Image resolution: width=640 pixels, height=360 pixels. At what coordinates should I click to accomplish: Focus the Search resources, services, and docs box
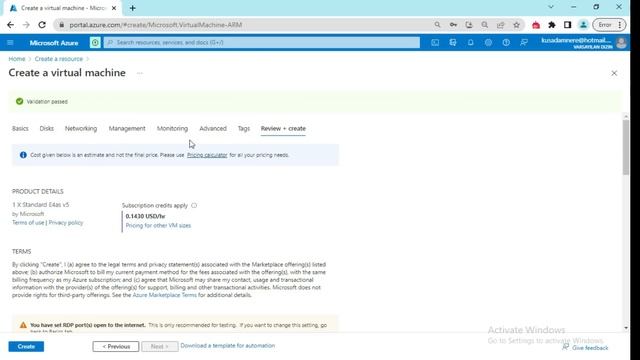(x=262, y=42)
